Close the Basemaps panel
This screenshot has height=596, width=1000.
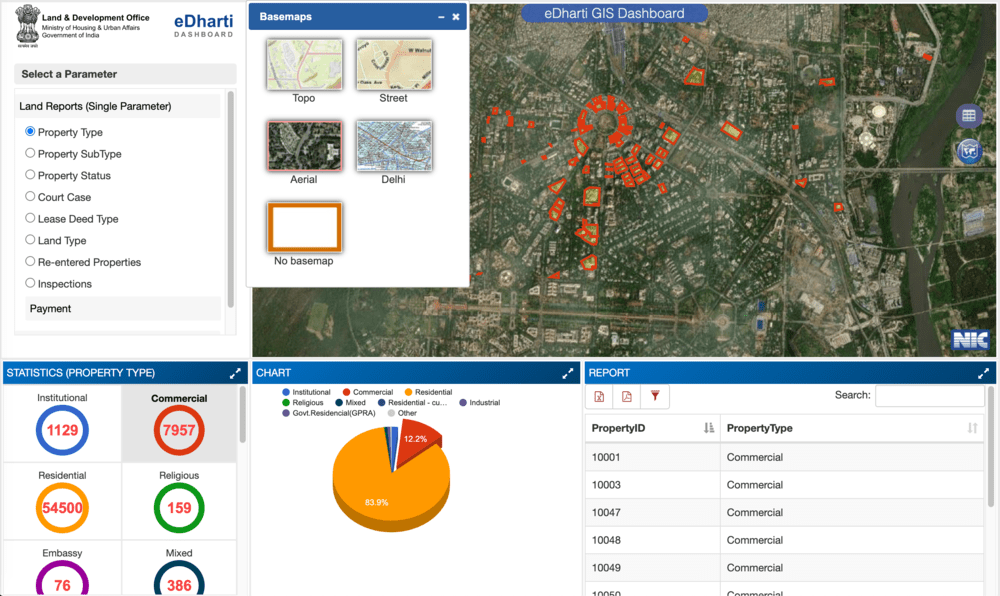455,17
